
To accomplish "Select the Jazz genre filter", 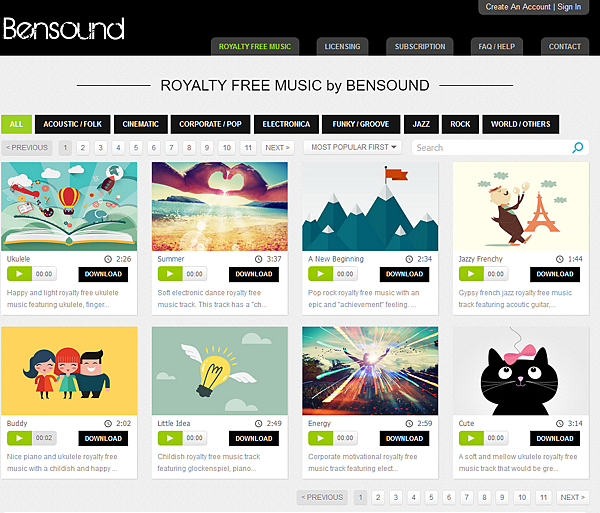I will (421, 124).
